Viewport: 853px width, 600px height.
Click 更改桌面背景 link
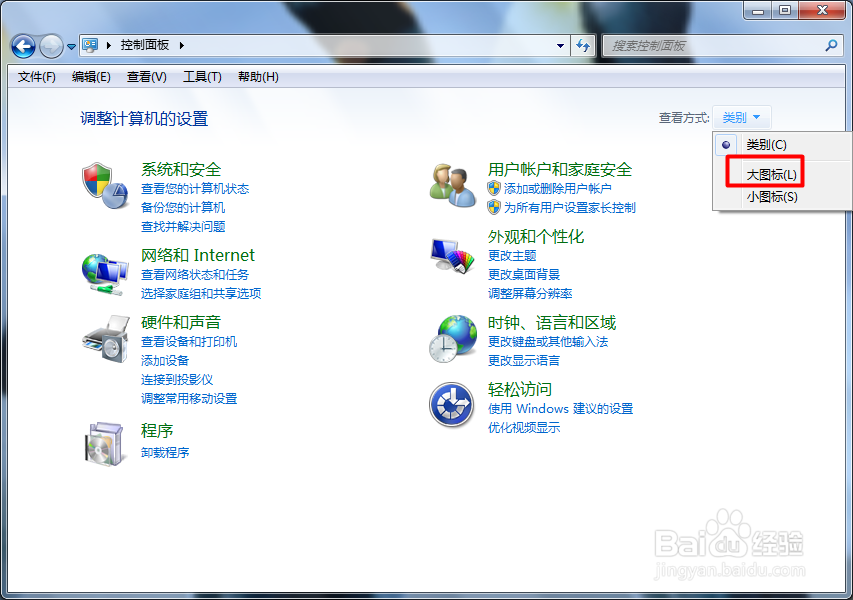[x=524, y=274]
